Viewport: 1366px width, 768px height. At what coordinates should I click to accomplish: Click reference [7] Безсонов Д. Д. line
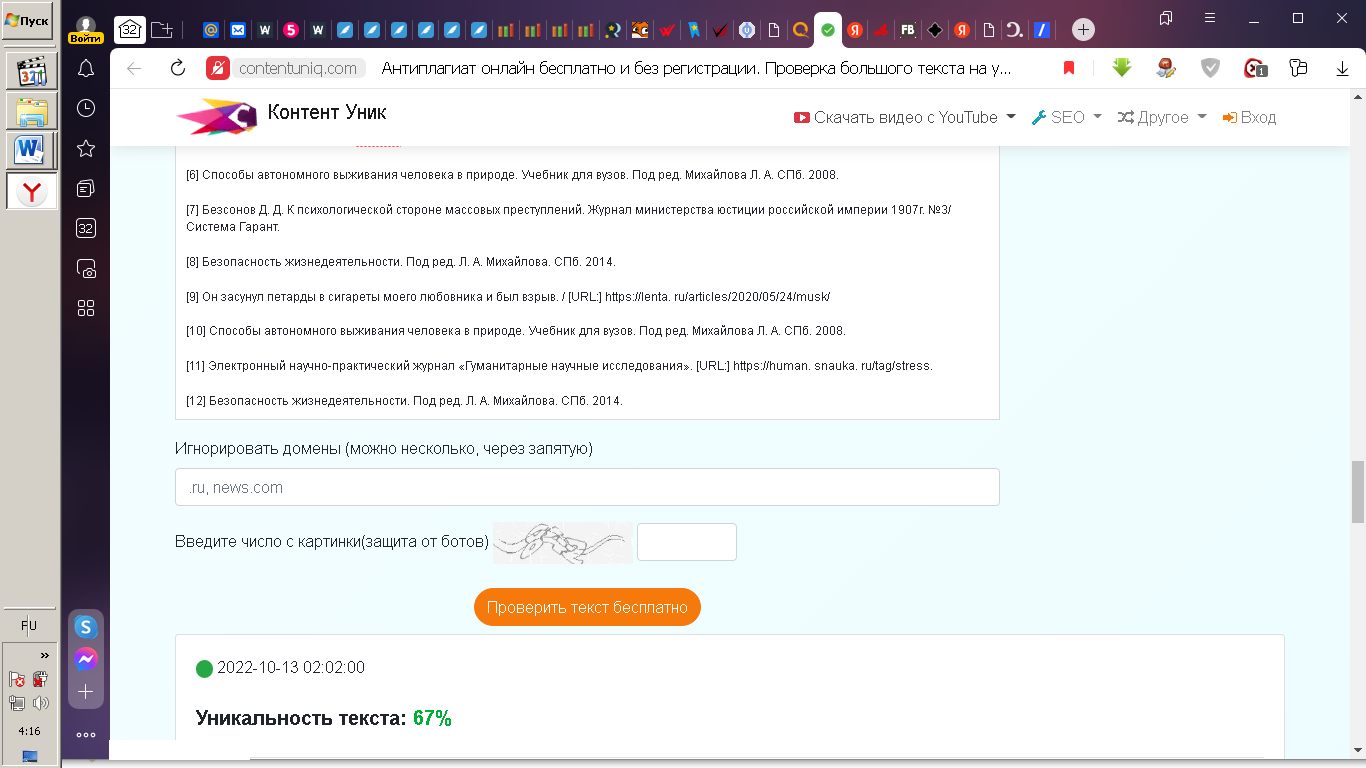tap(569, 218)
